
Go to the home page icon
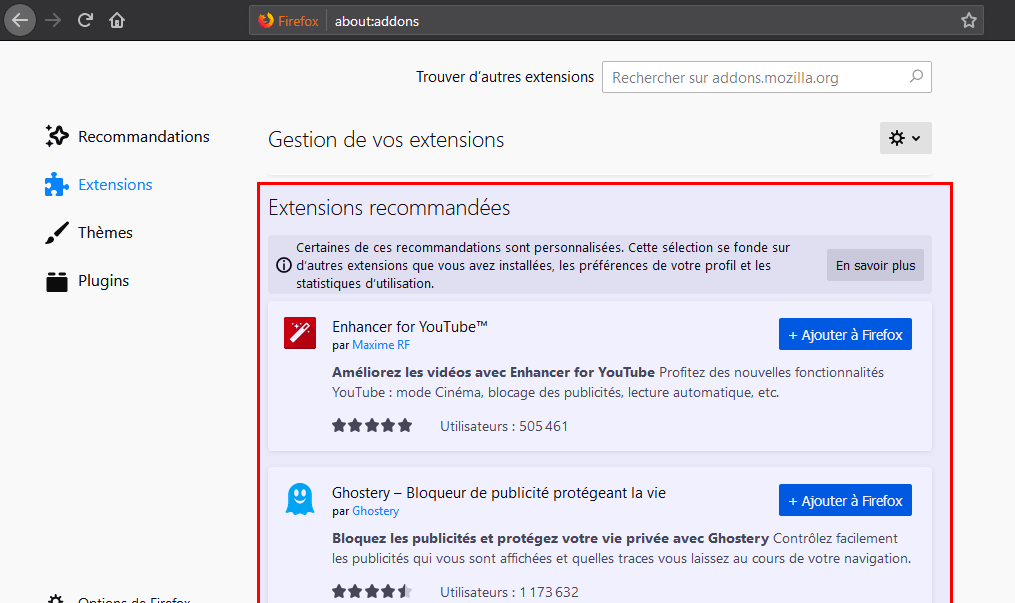(x=117, y=20)
